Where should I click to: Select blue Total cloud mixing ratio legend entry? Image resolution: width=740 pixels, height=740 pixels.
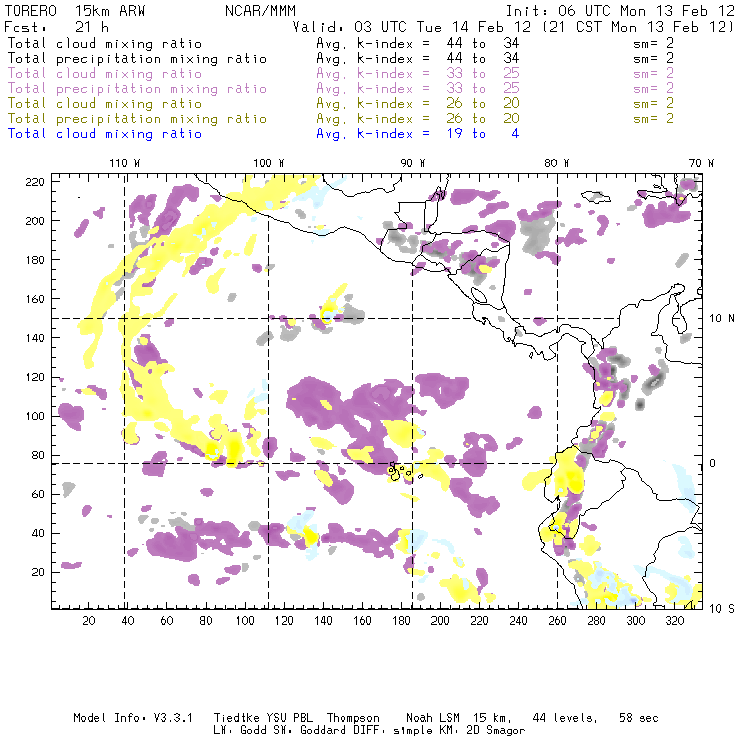pos(105,133)
